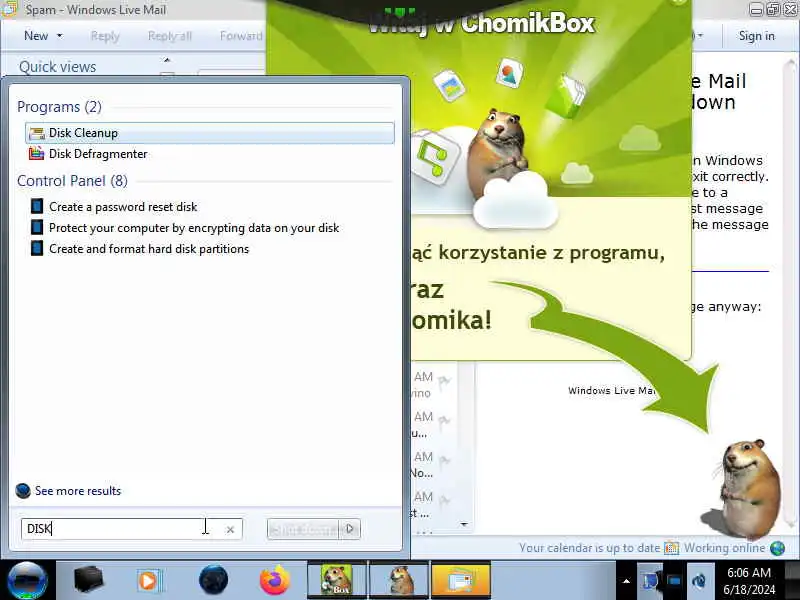Click the music note icon in ChomikBox banner
This screenshot has height=600, width=800.
pos(433,158)
